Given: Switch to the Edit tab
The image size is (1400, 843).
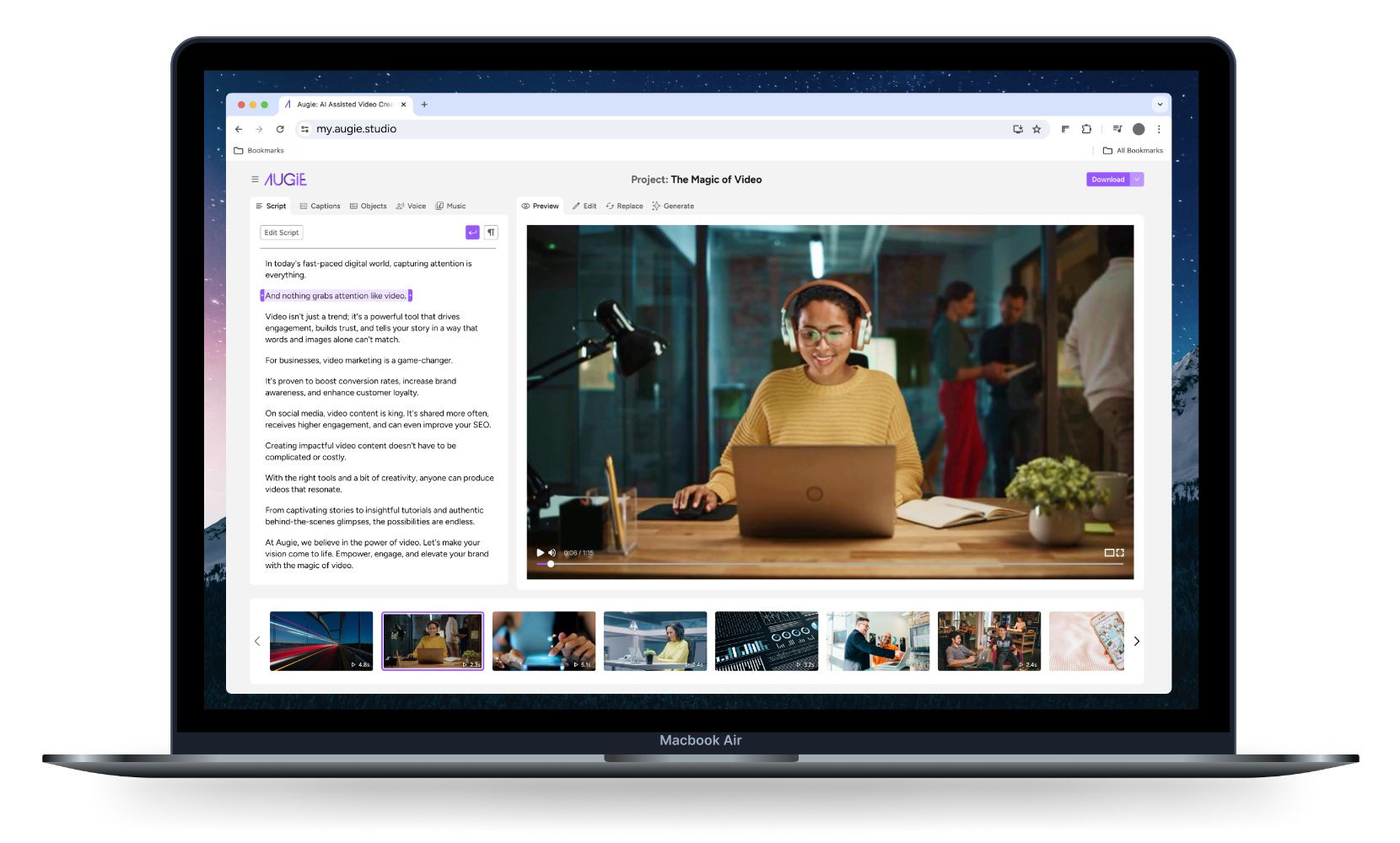Looking at the screenshot, I should pos(585,206).
